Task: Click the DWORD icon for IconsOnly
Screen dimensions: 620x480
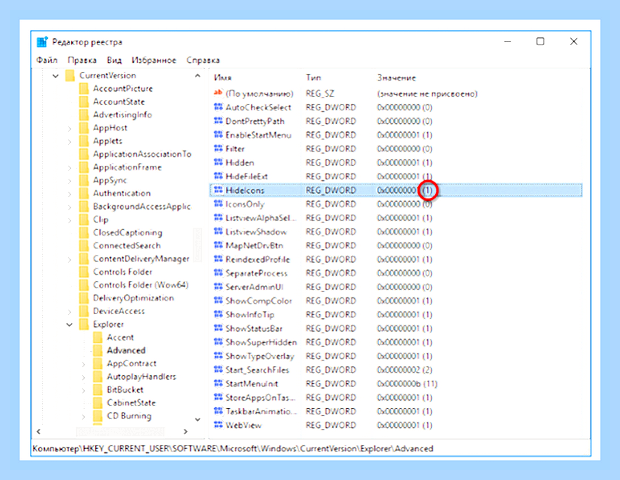Action: [218, 204]
